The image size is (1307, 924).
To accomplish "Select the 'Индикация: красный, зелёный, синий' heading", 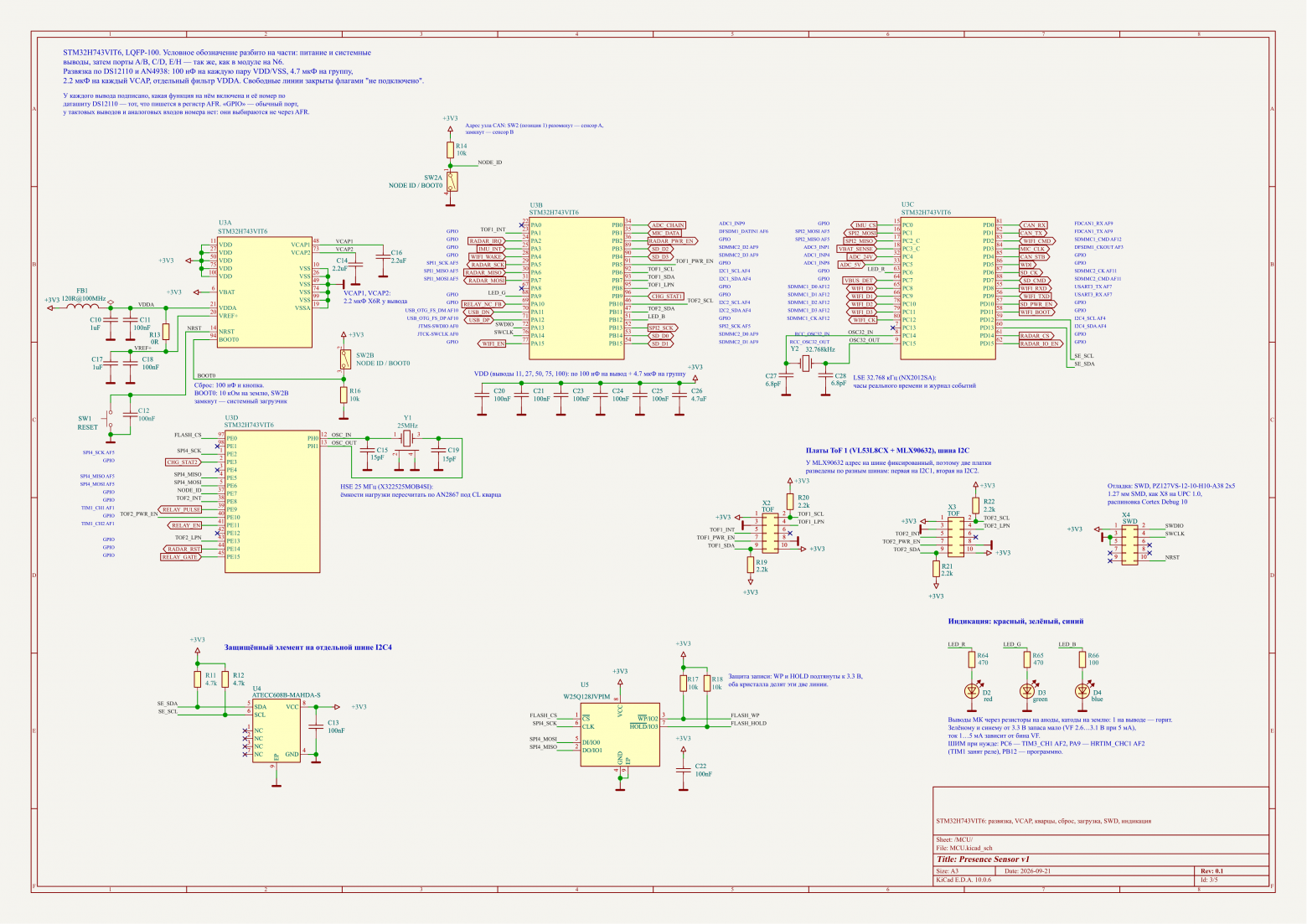I will click(x=1015, y=622).
